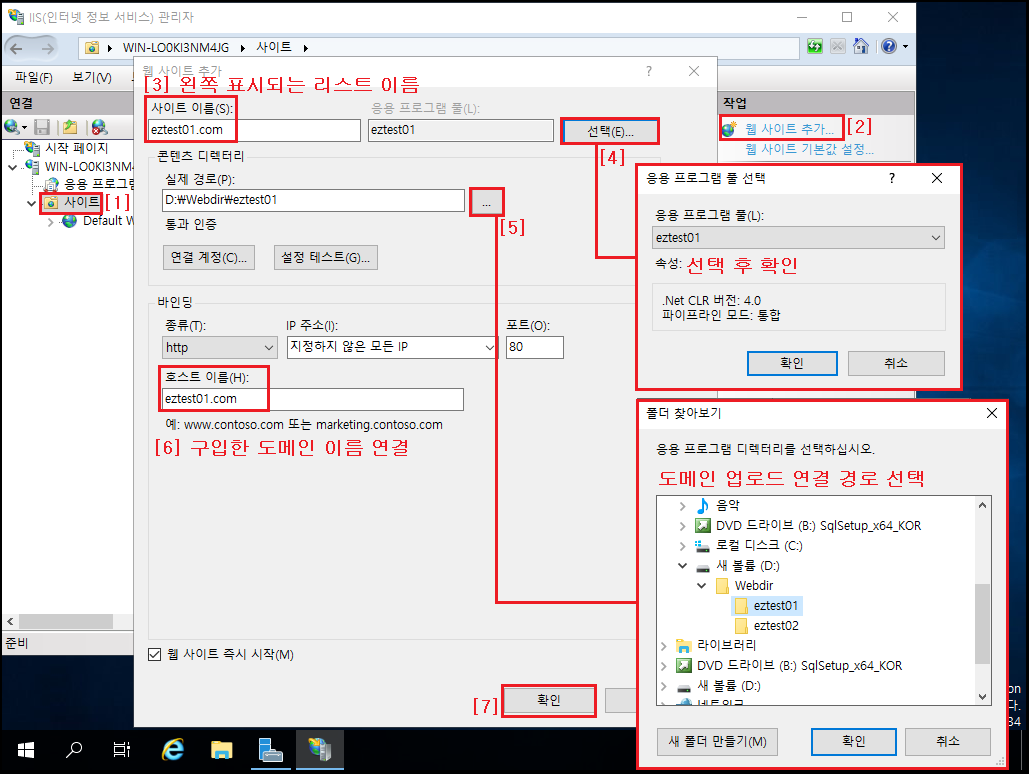Click the connections pane left scroll arrow
Image resolution: width=1029 pixels, height=774 pixels.
10,621
